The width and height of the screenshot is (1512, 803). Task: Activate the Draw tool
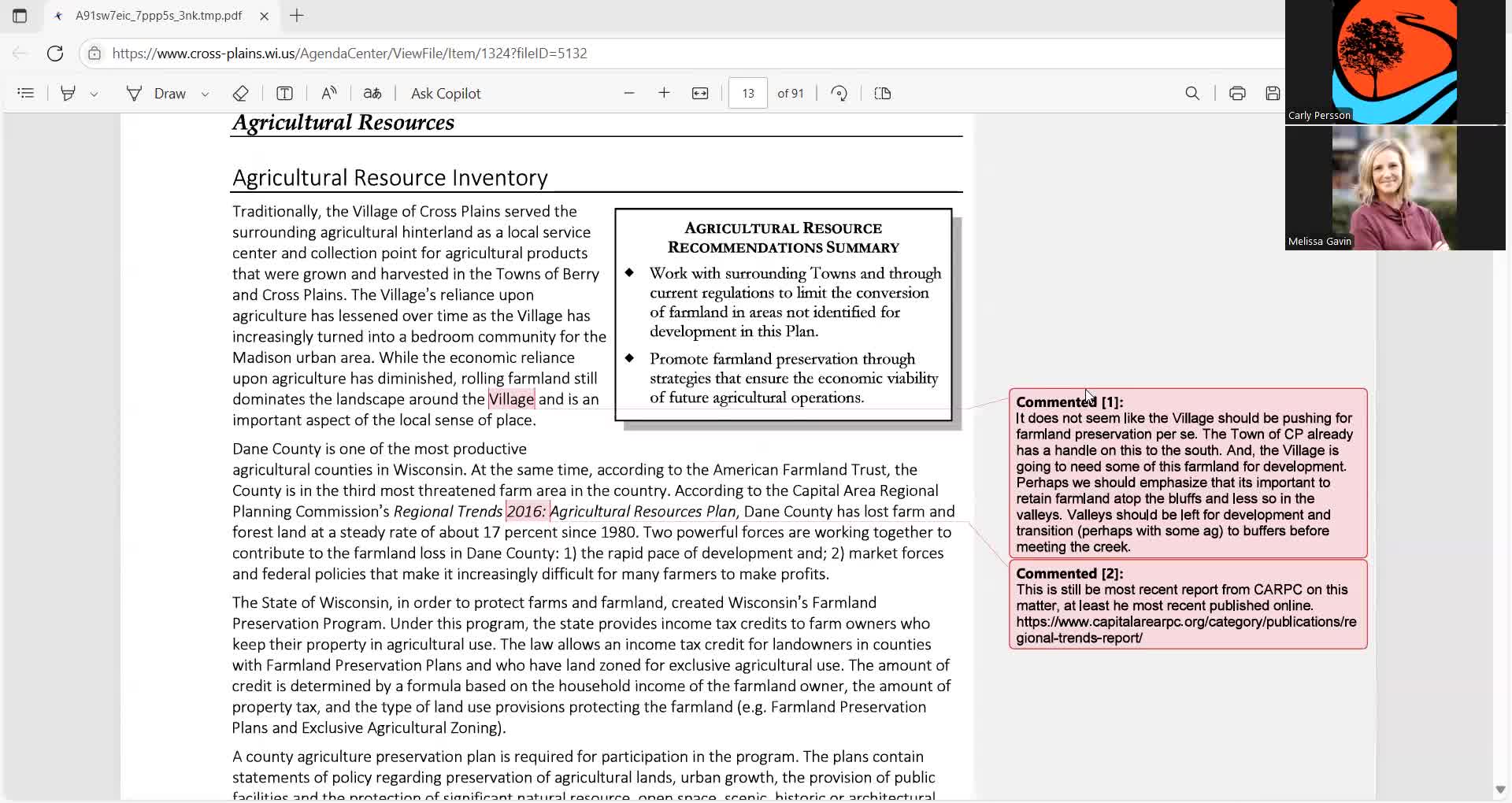pos(157,93)
